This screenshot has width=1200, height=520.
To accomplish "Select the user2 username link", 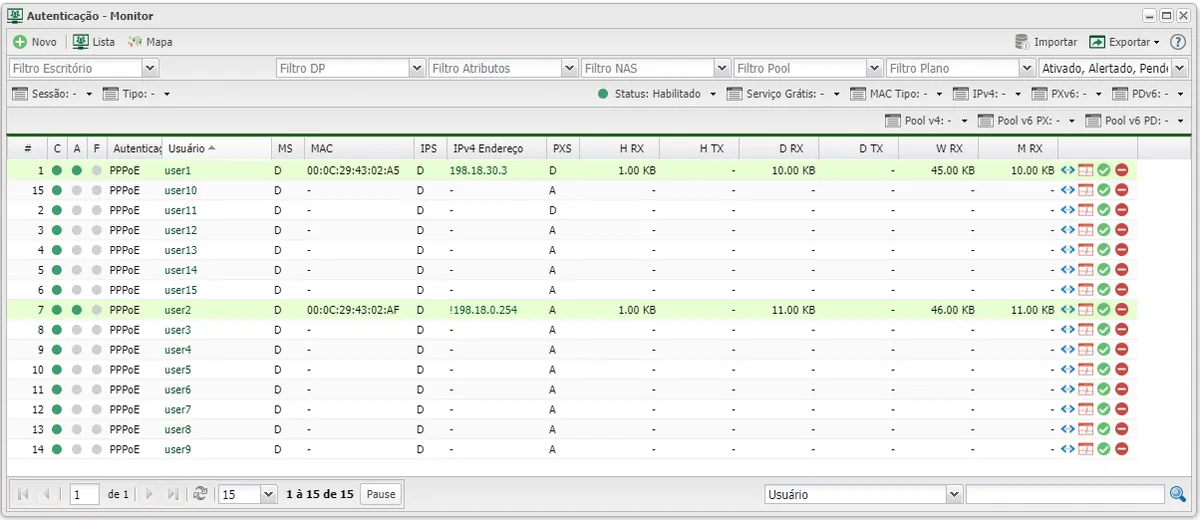I will [x=178, y=310].
